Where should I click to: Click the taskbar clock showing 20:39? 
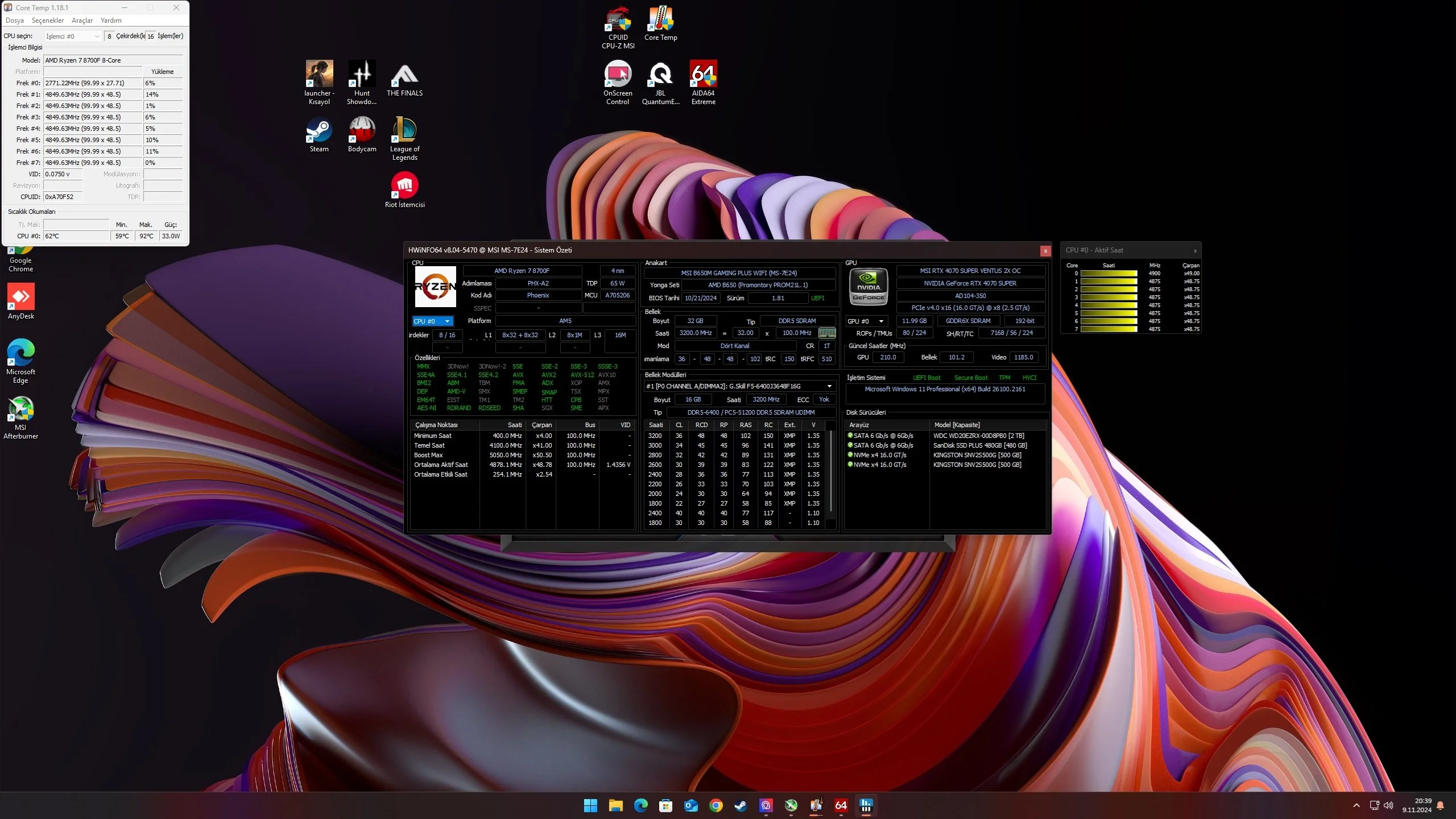(x=1416, y=805)
